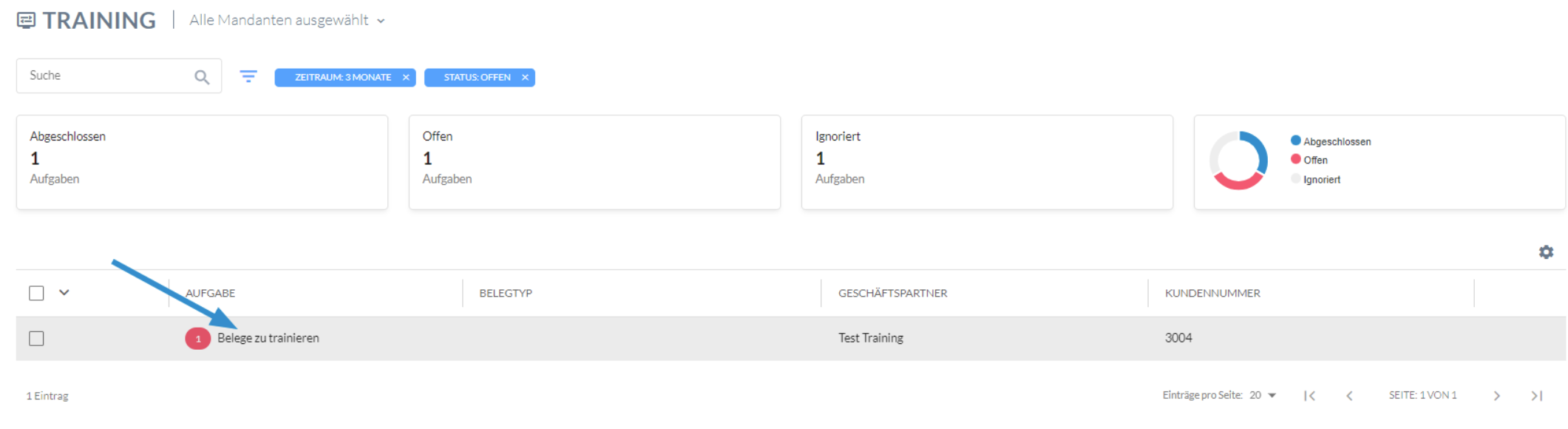Go to the previous page
This screenshot has height=429, width=1568.
coord(1349,396)
